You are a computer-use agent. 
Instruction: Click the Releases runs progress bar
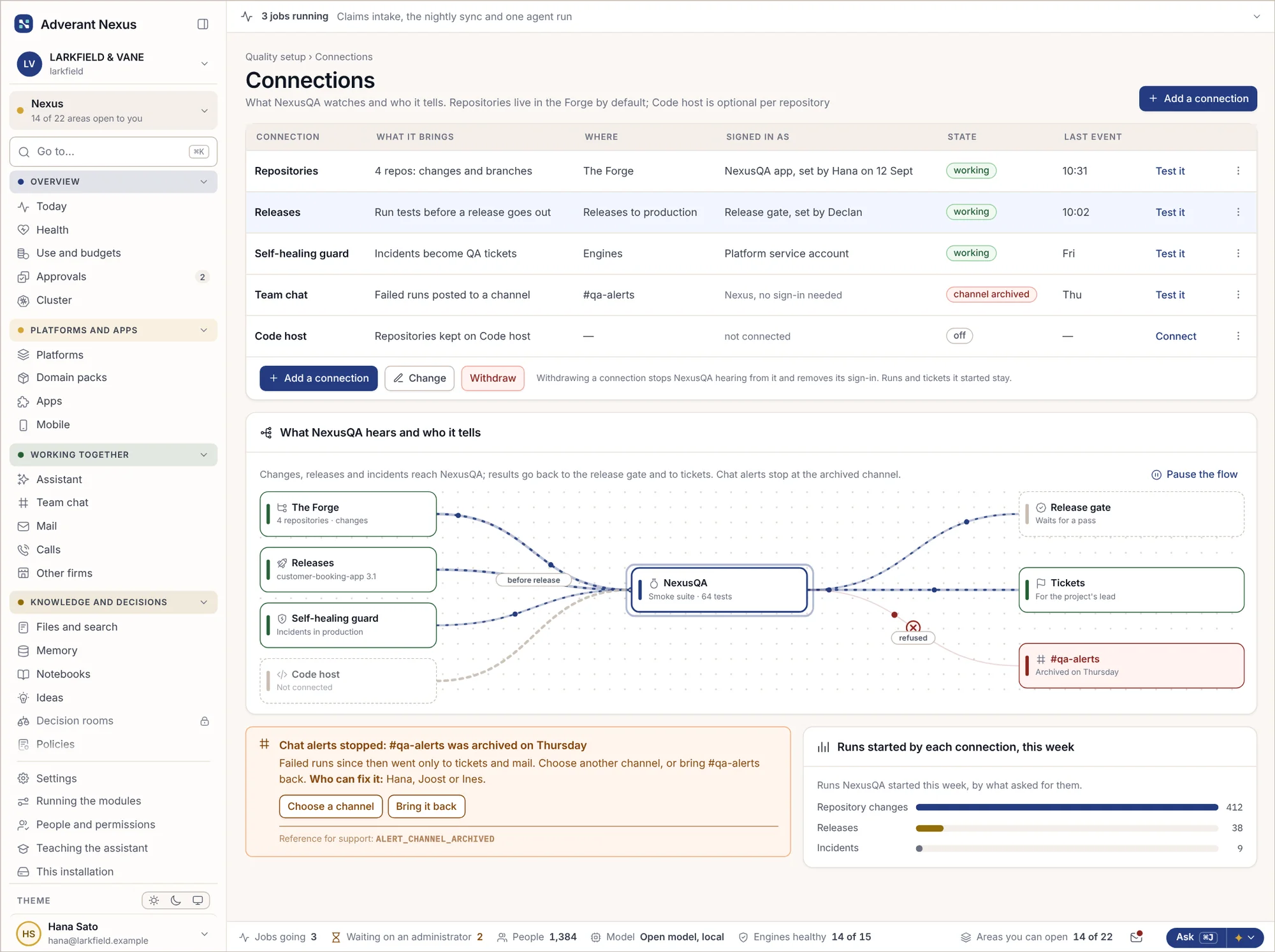1067,828
